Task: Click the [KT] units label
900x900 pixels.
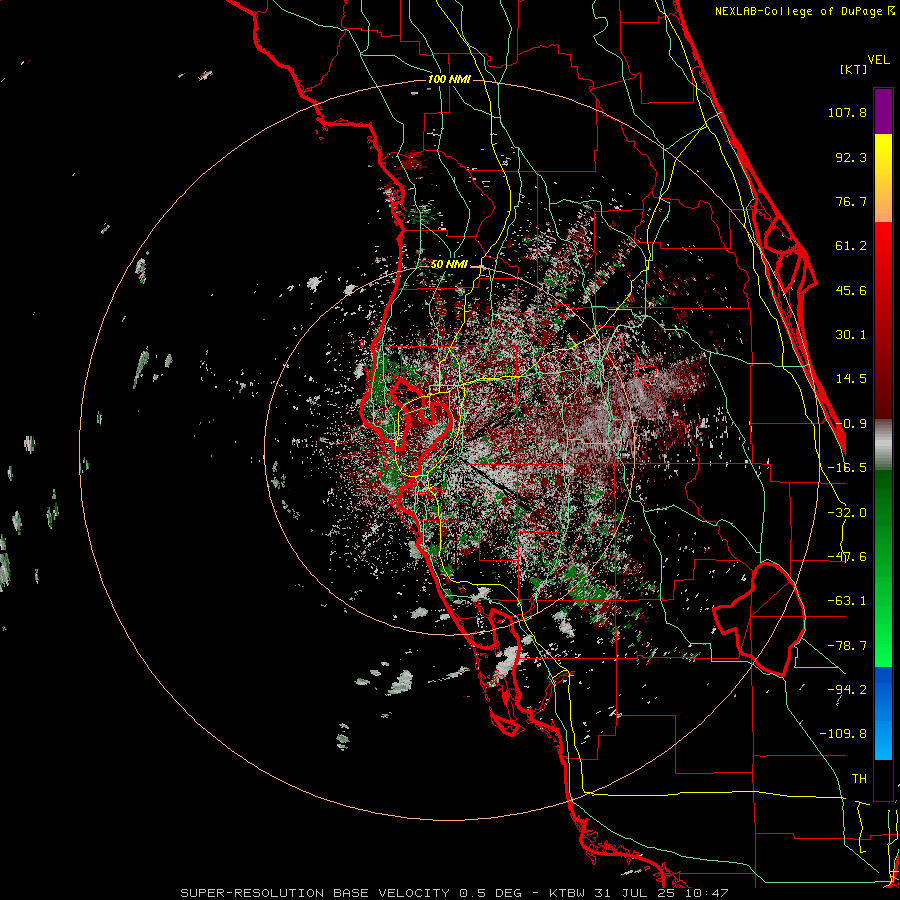Action: [854, 69]
